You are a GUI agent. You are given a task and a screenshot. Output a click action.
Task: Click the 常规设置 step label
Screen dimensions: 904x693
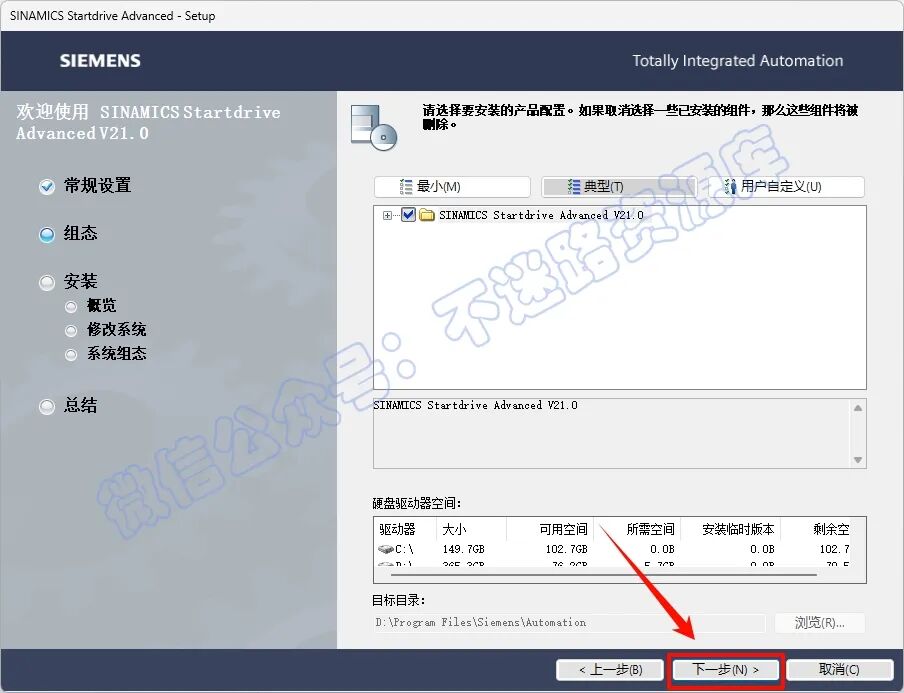pyautogui.click(x=97, y=186)
